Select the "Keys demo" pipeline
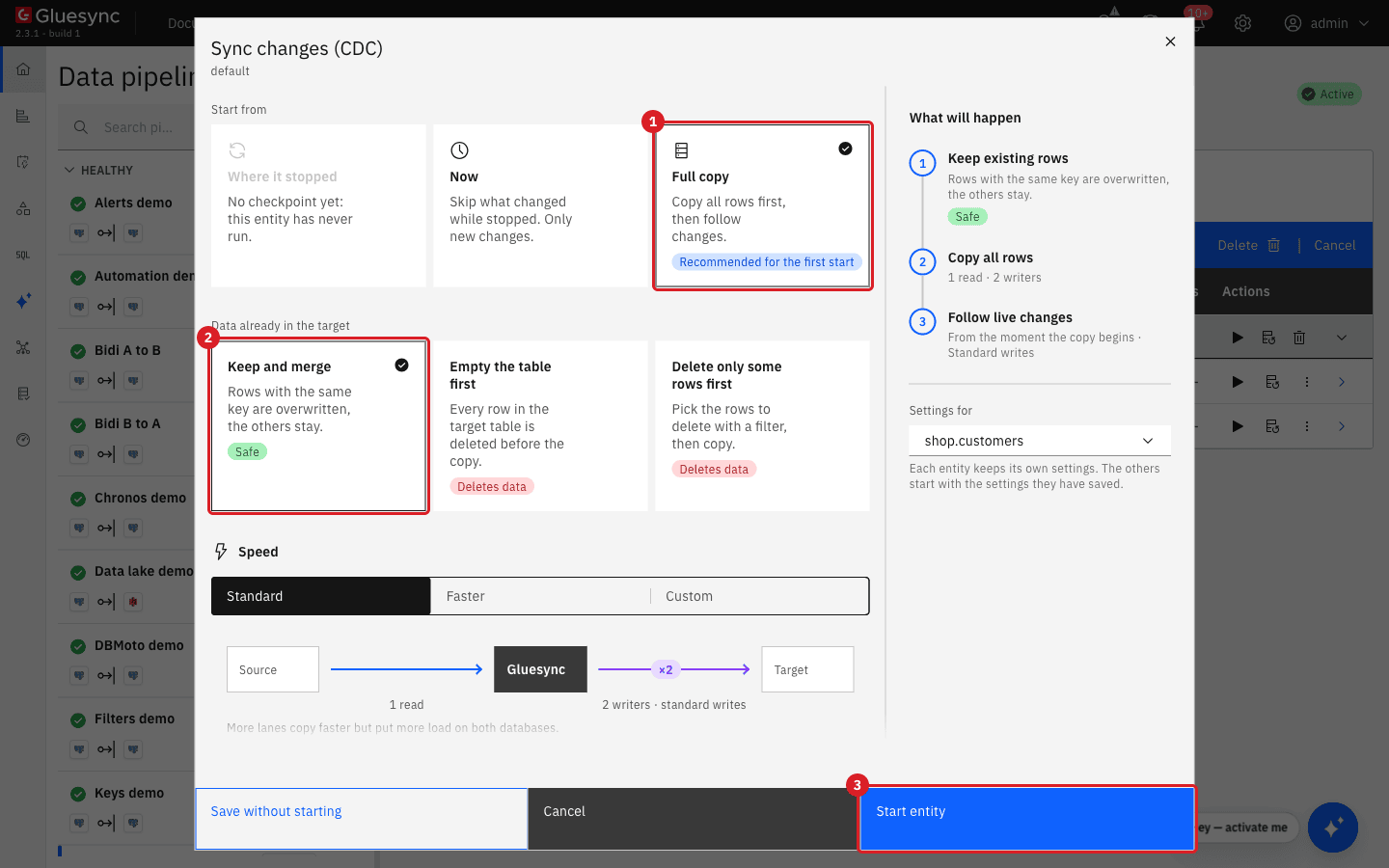The height and width of the screenshot is (868, 1389). (129, 793)
